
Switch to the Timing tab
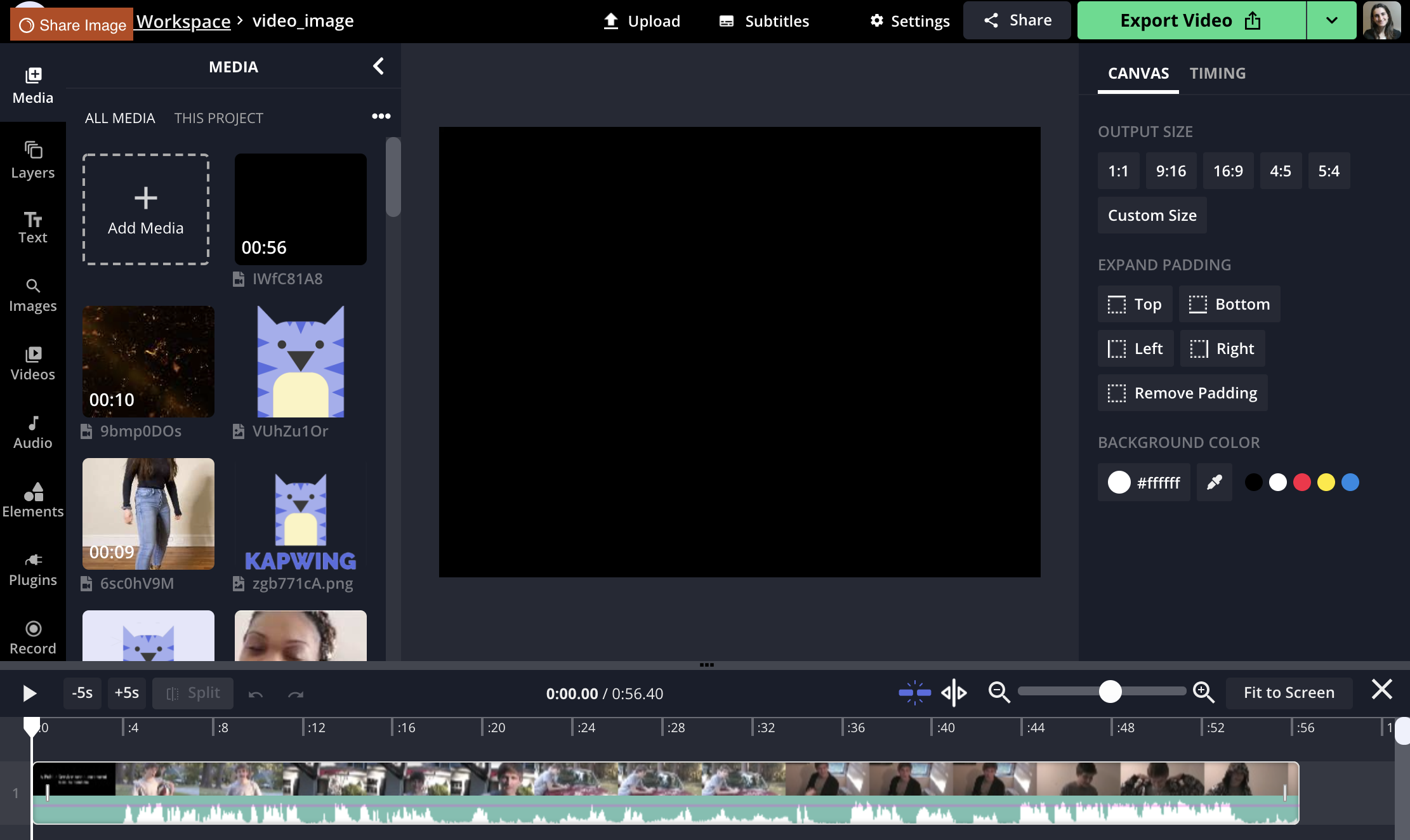1217,73
